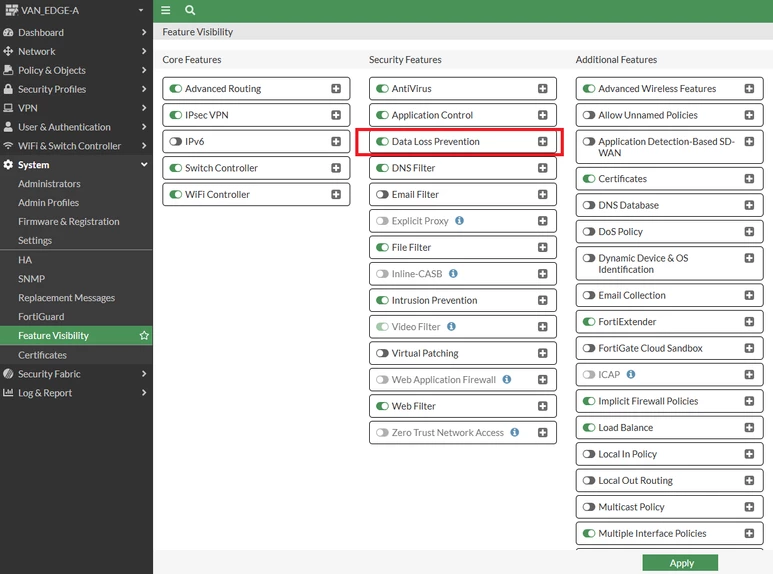
Task: Enable the Local In Policy toggle
Action: [x=589, y=454]
